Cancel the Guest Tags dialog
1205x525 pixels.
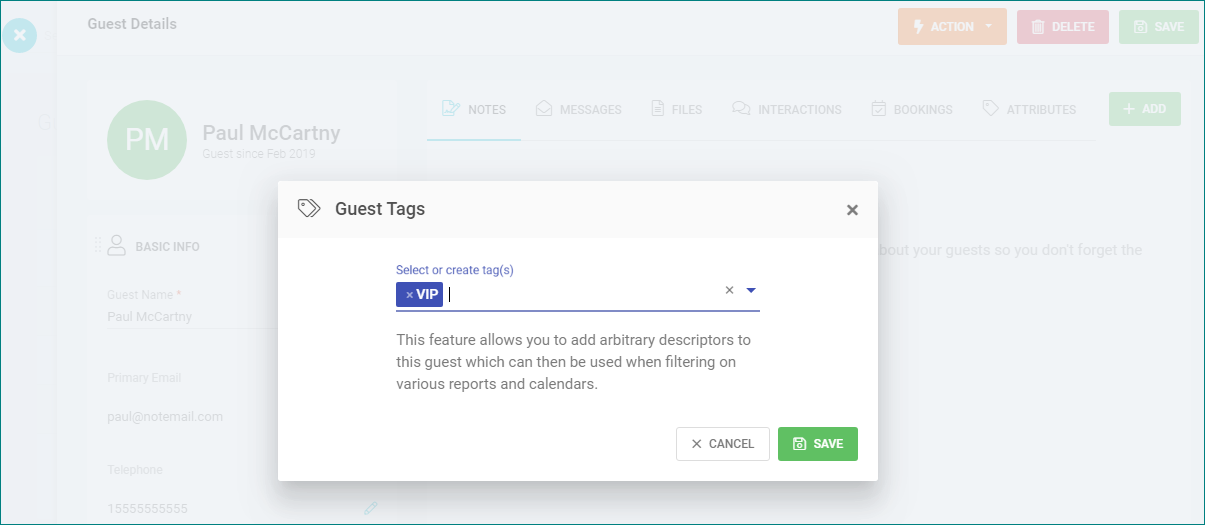point(722,444)
